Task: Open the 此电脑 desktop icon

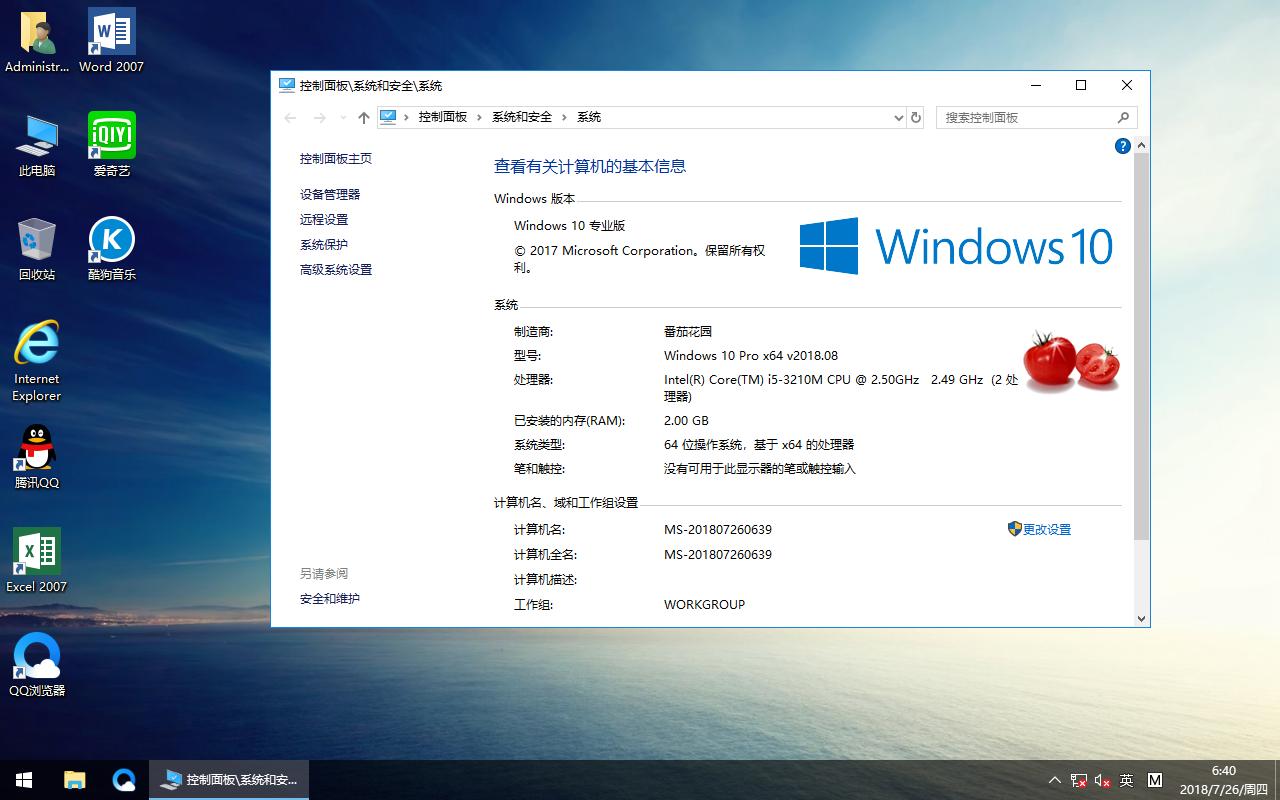Action: coord(37,146)
